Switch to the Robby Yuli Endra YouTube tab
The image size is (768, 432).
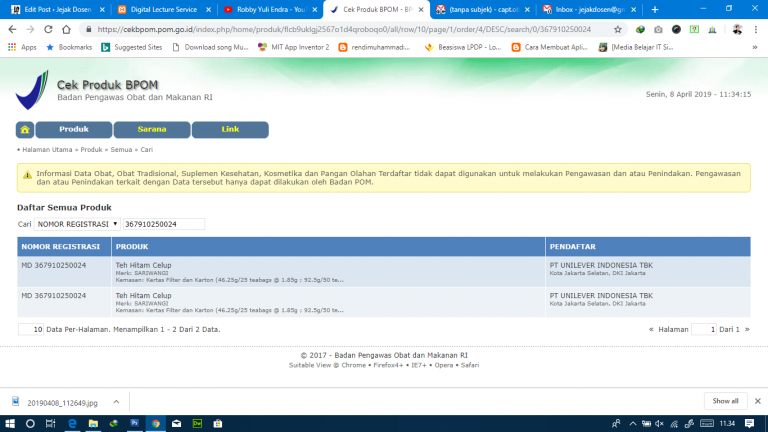tap(270, 9)
